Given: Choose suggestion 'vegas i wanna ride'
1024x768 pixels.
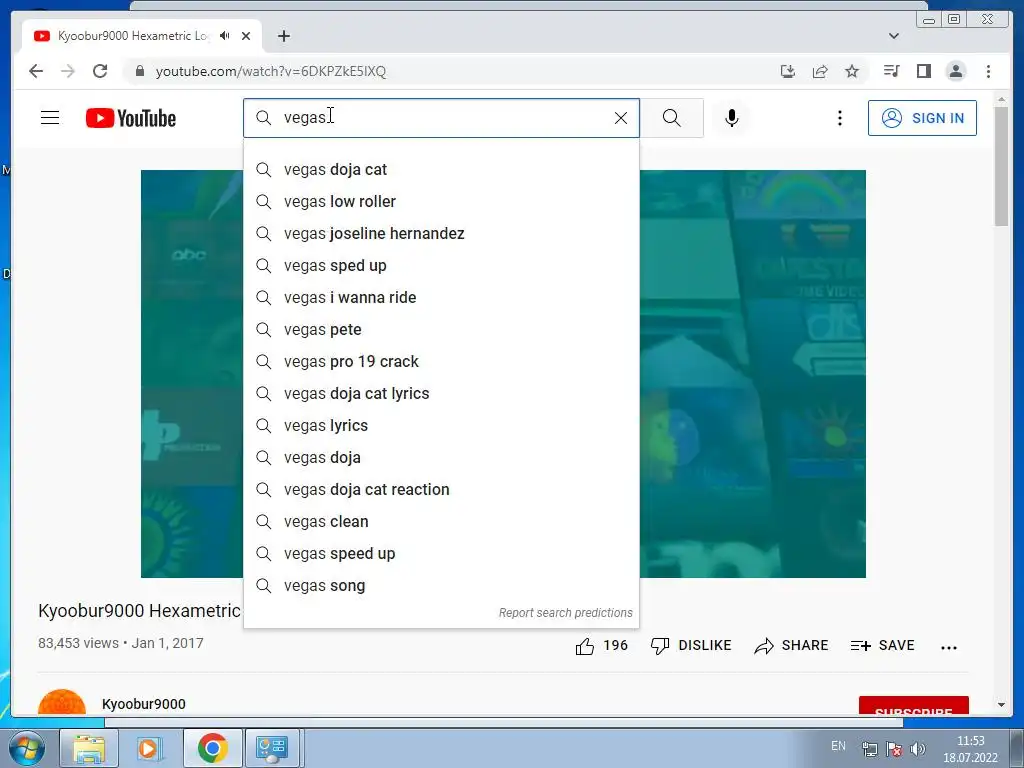Looking at the screenshot, I should [441, 297].
